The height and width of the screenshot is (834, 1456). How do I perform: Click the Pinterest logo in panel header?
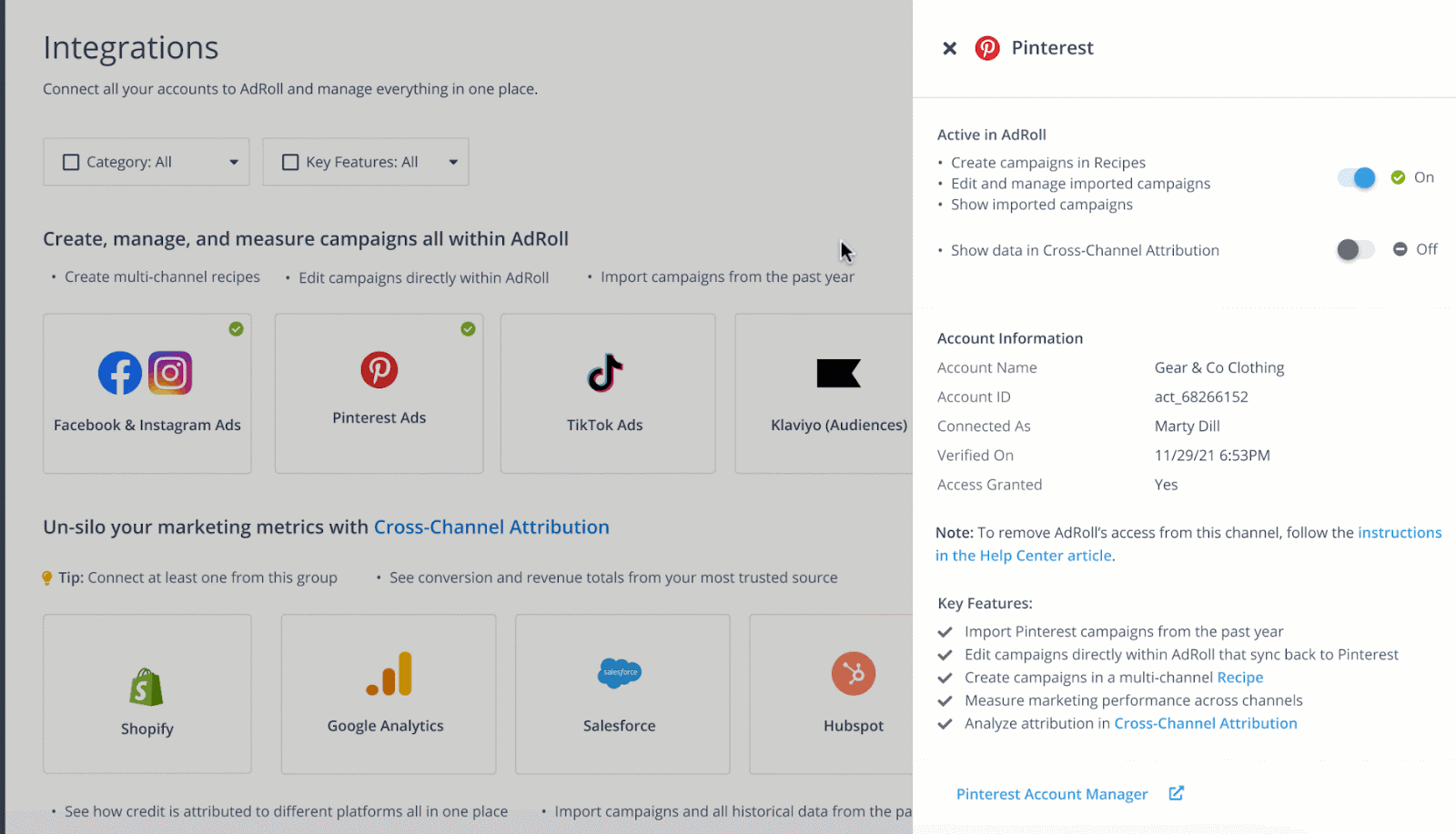(987, 48)
